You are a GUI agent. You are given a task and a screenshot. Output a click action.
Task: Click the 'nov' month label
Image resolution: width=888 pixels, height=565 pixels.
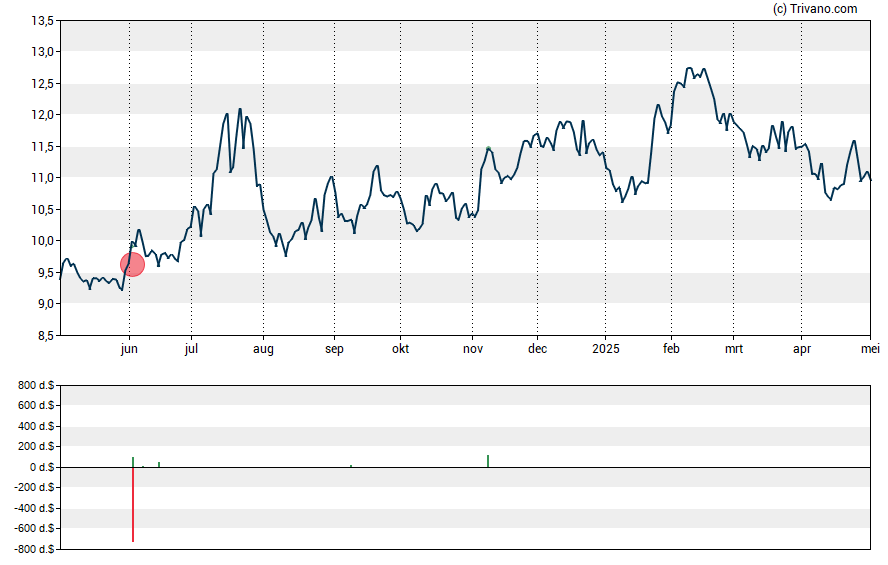coord(473,349)
